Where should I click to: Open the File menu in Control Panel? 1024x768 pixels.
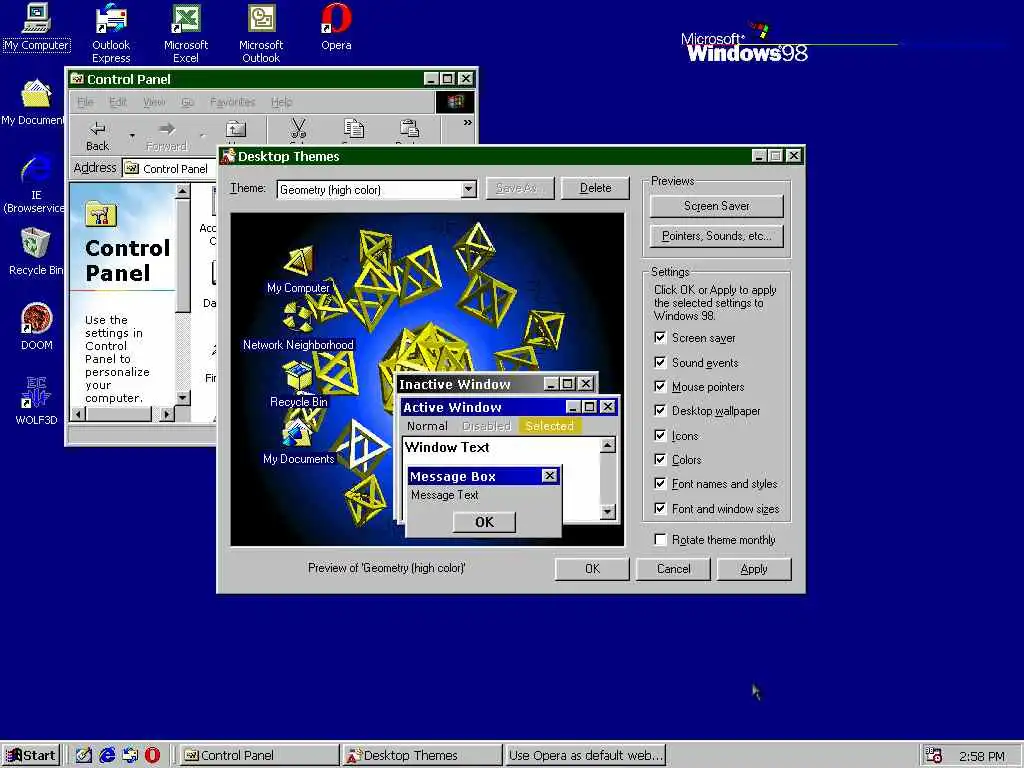click(x=85, y=102)
